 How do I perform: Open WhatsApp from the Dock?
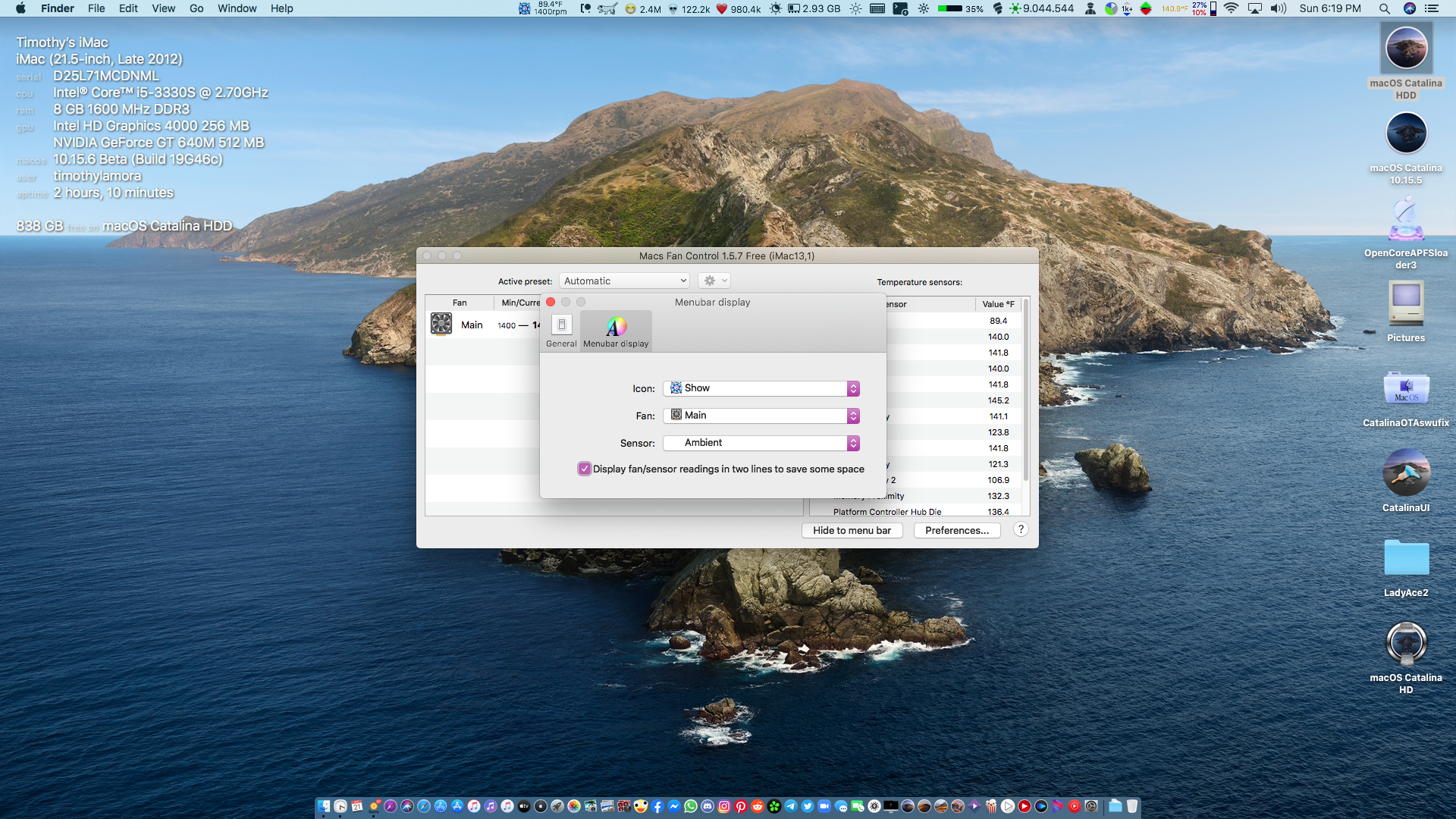[x=690, y=806]
